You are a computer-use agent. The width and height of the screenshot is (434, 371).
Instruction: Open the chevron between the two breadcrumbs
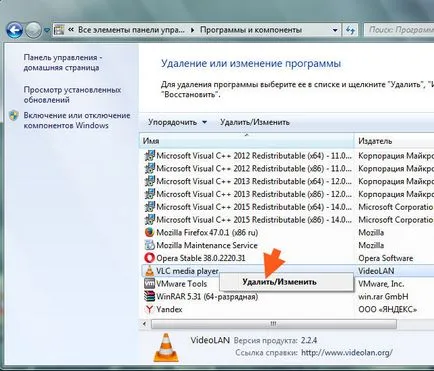(x=192, y=30)
